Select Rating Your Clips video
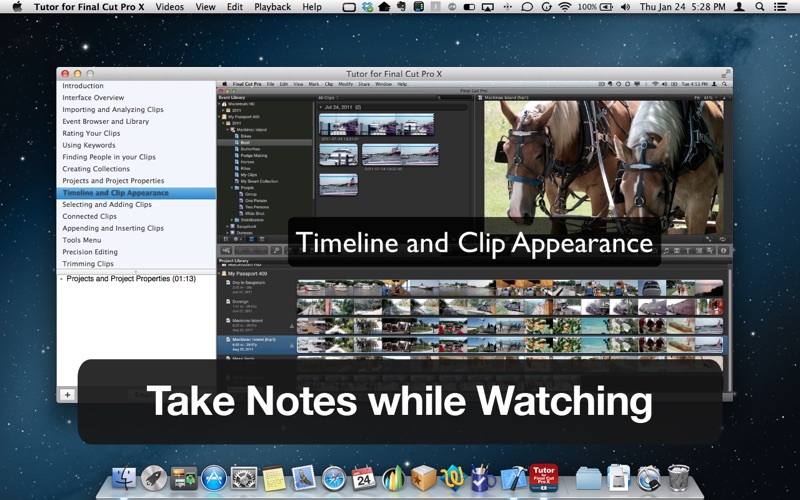 (x=136, y=133)
